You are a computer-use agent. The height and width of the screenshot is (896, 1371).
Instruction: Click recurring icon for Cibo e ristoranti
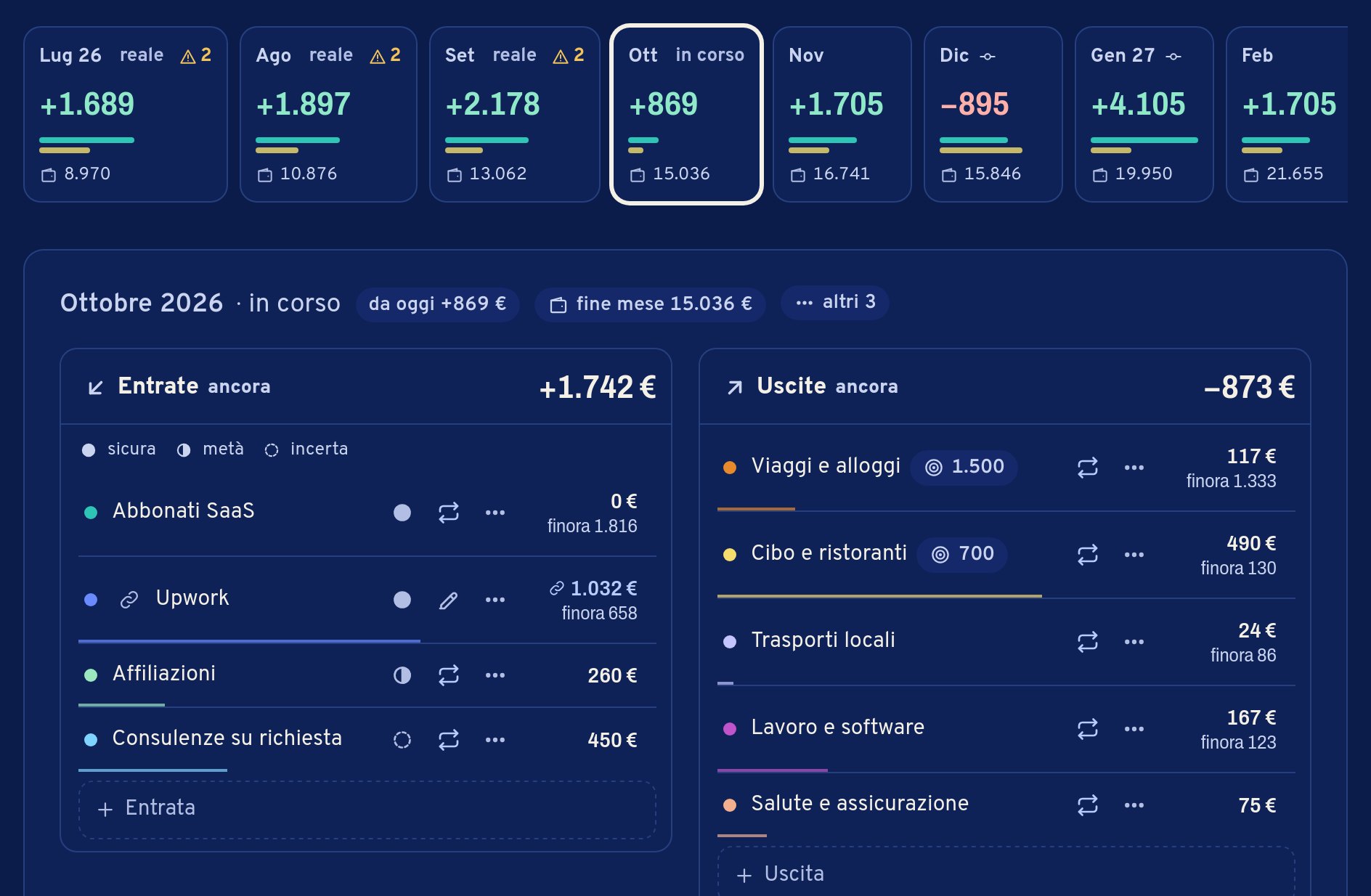(x=1088, y=555)
